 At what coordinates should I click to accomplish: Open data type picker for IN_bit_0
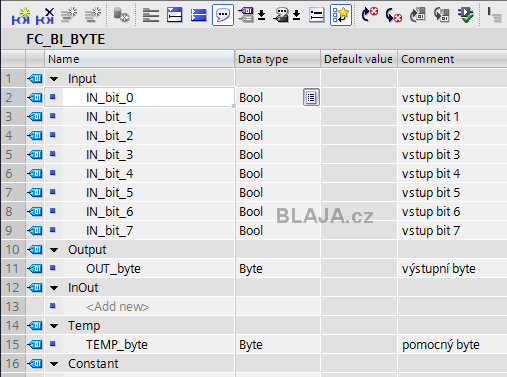pyautogui.click(x=311, y=97)
